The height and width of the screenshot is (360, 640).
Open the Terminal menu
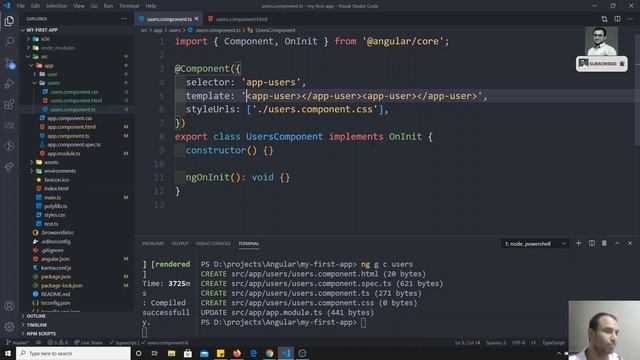129,6
